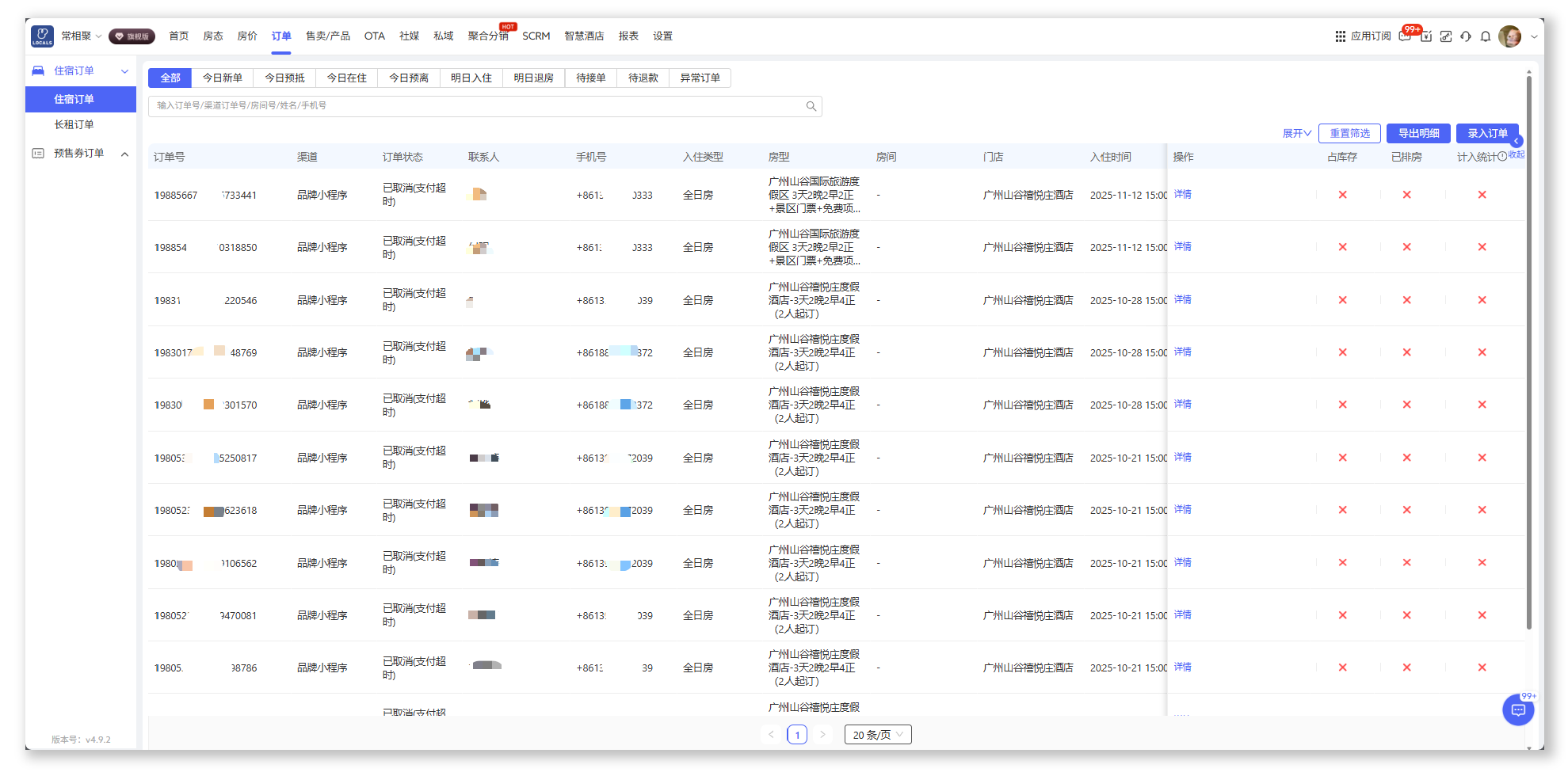Open the 房态 top menu
This screenshot has width=1568, height=776.
coord(212,36)
